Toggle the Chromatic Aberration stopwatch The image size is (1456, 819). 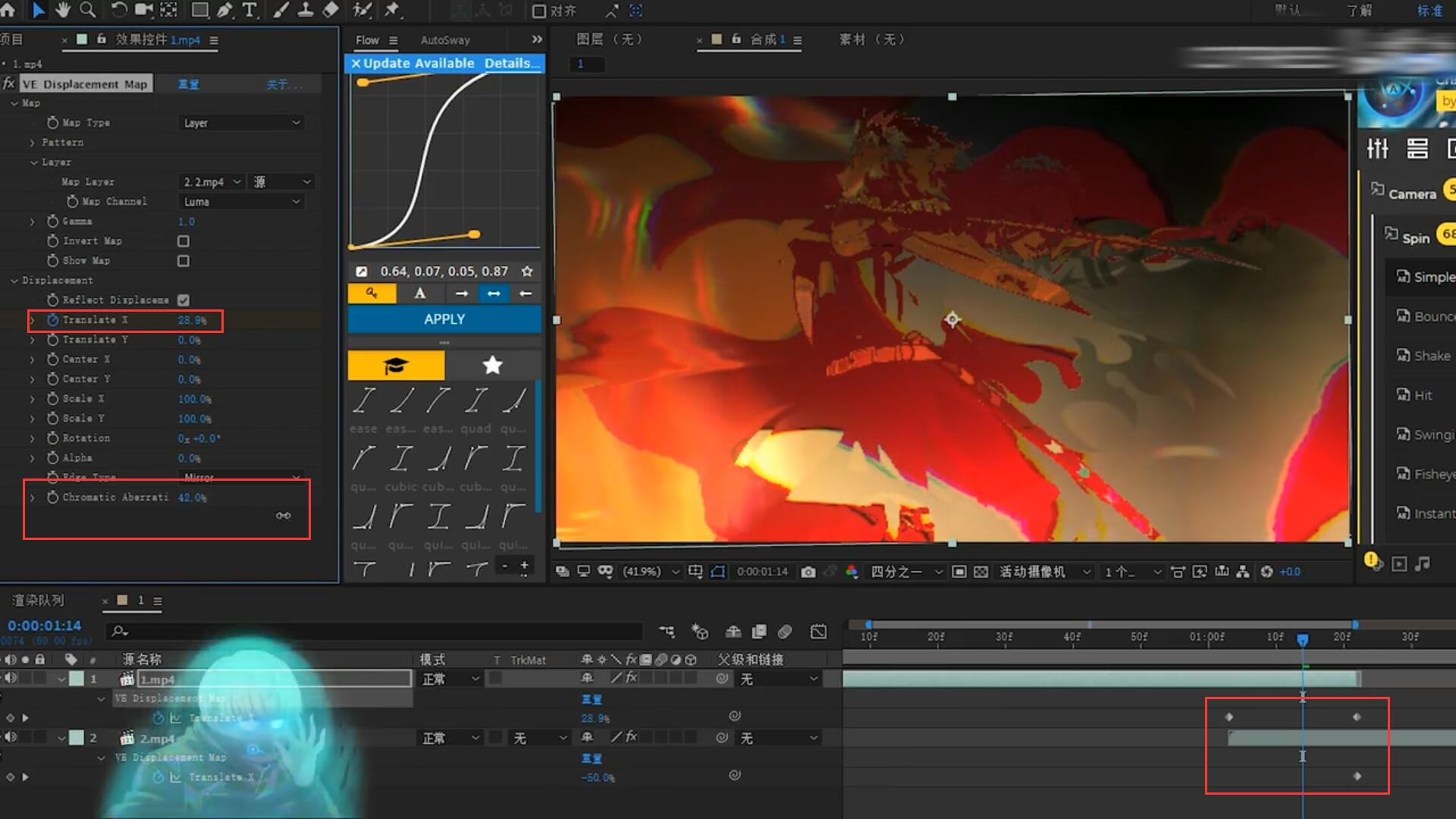click(x=52, y=497)
